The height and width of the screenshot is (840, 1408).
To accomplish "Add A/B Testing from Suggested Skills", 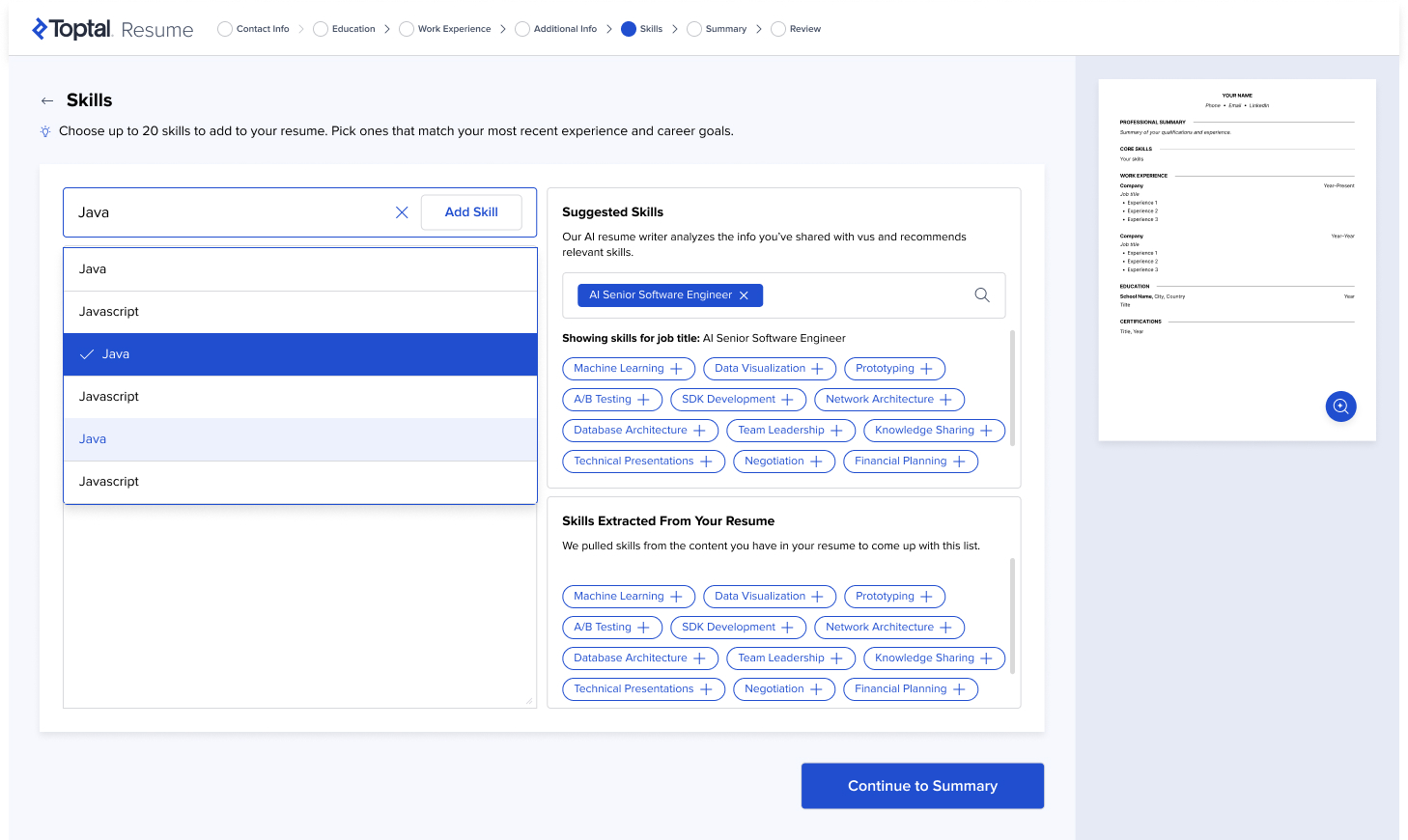I will 612,400.
